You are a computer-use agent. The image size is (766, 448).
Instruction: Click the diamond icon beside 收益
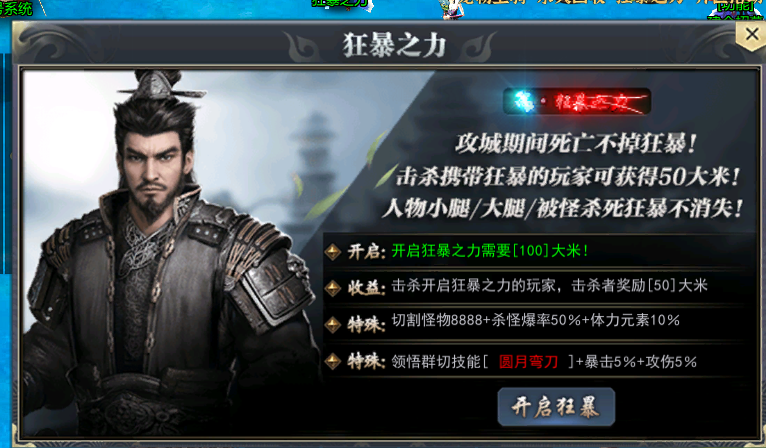[333, 287]
